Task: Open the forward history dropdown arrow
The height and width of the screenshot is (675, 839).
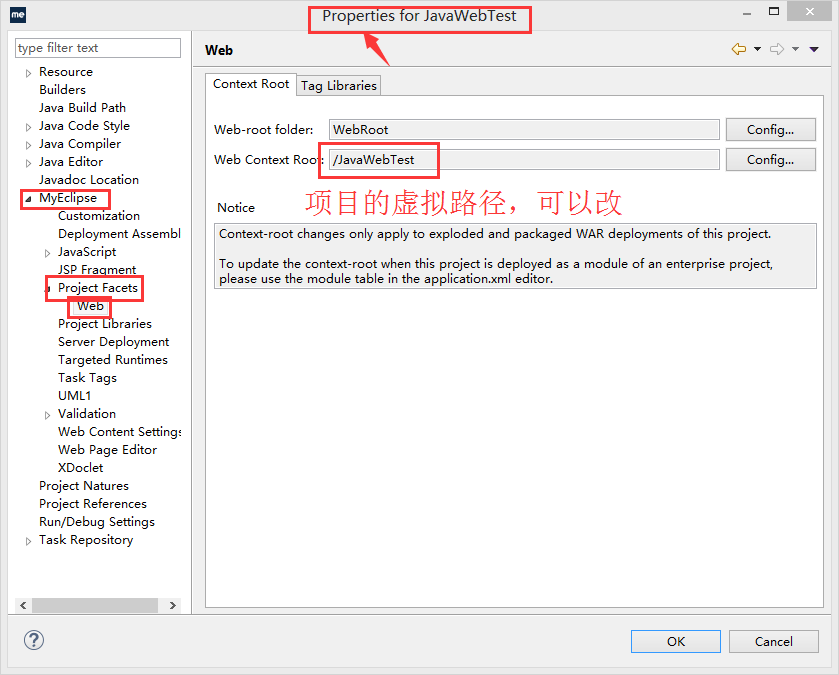Action: click(x=796, y=49)
